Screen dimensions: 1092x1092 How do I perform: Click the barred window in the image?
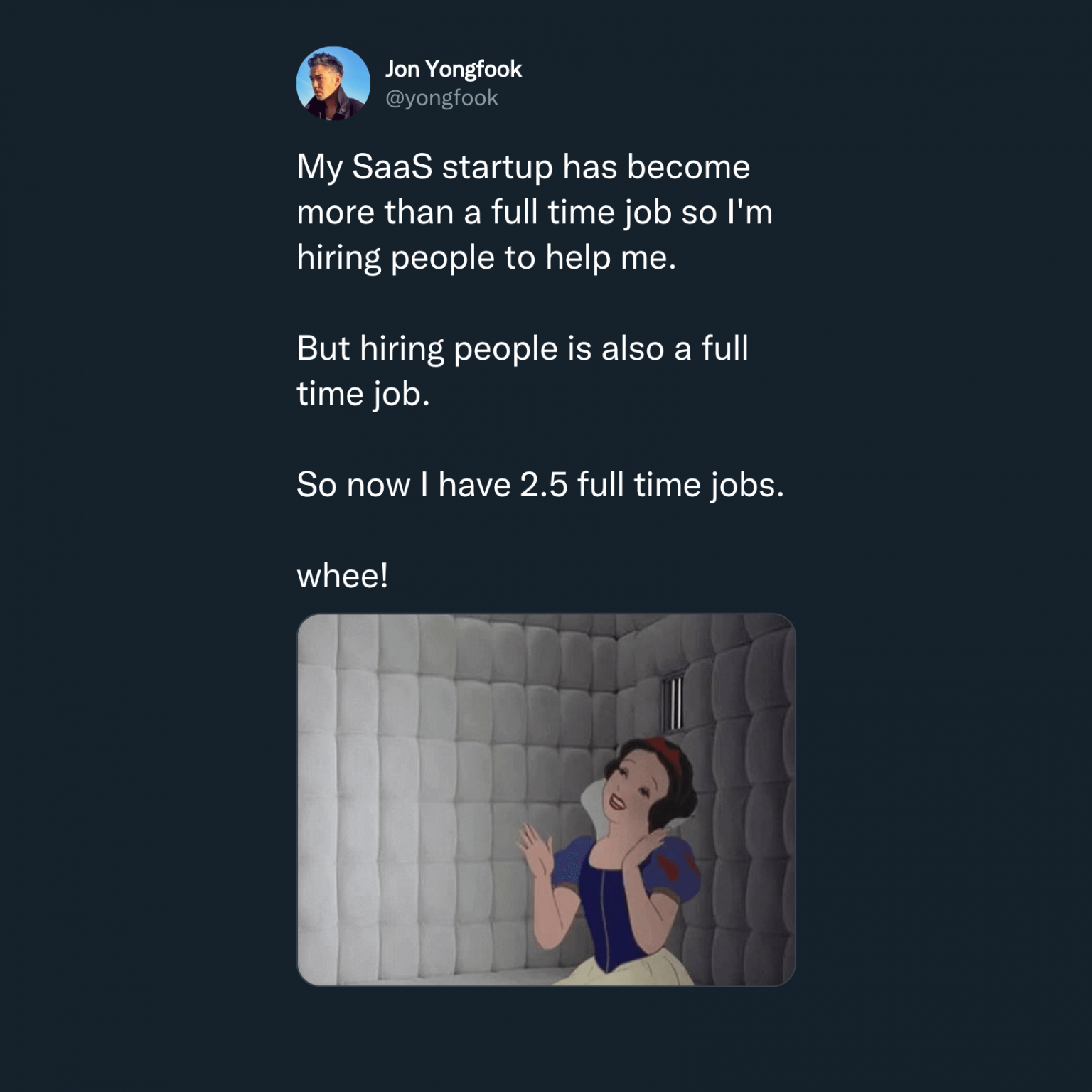(672, 703)
